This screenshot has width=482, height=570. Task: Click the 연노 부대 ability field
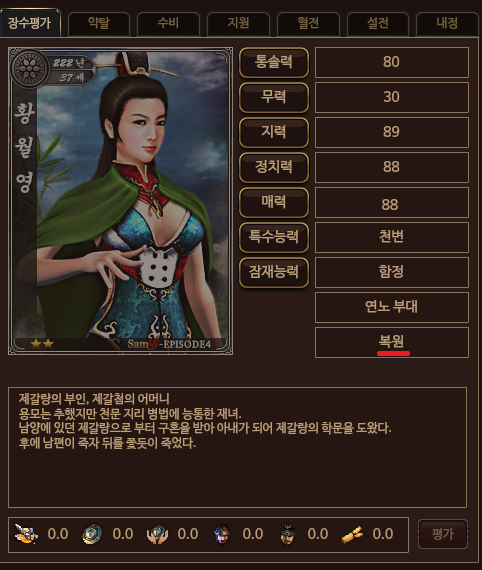pyautogui.click(x=392, y=307)
